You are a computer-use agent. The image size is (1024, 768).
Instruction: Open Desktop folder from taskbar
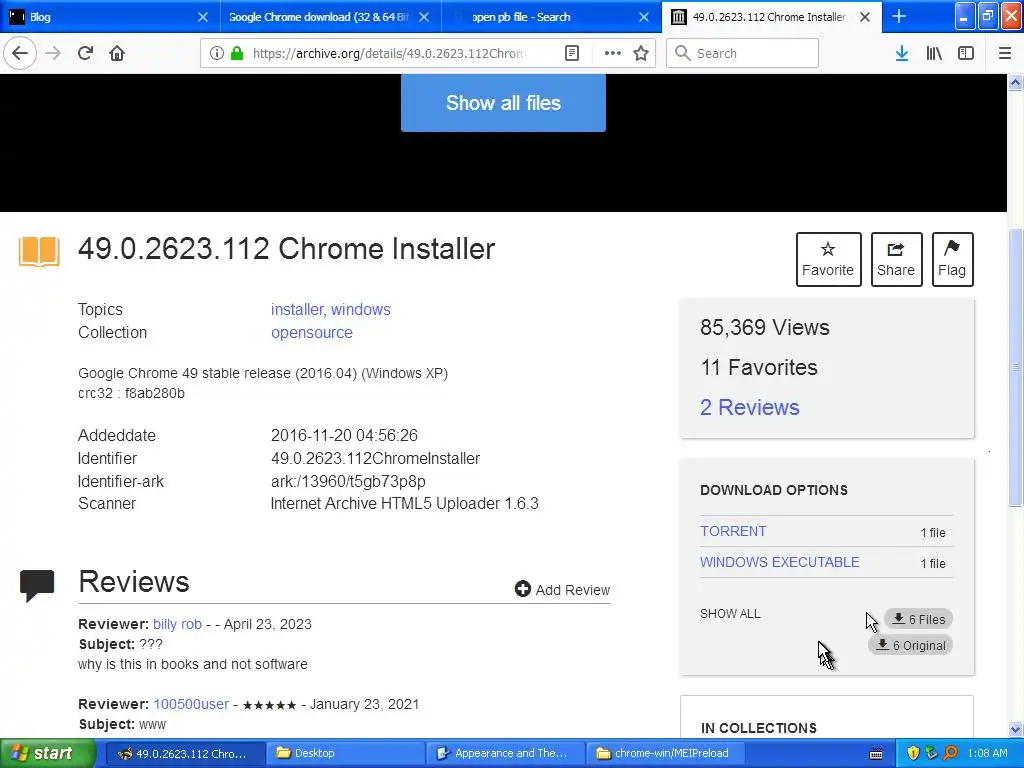coord(345,753)
